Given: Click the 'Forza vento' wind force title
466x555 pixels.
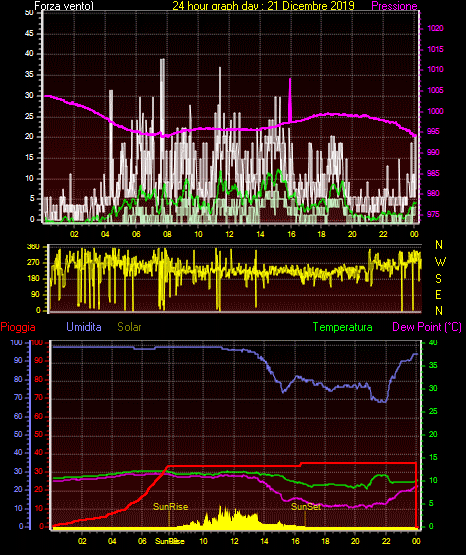Looking at the screenshot, I should 64,6.
